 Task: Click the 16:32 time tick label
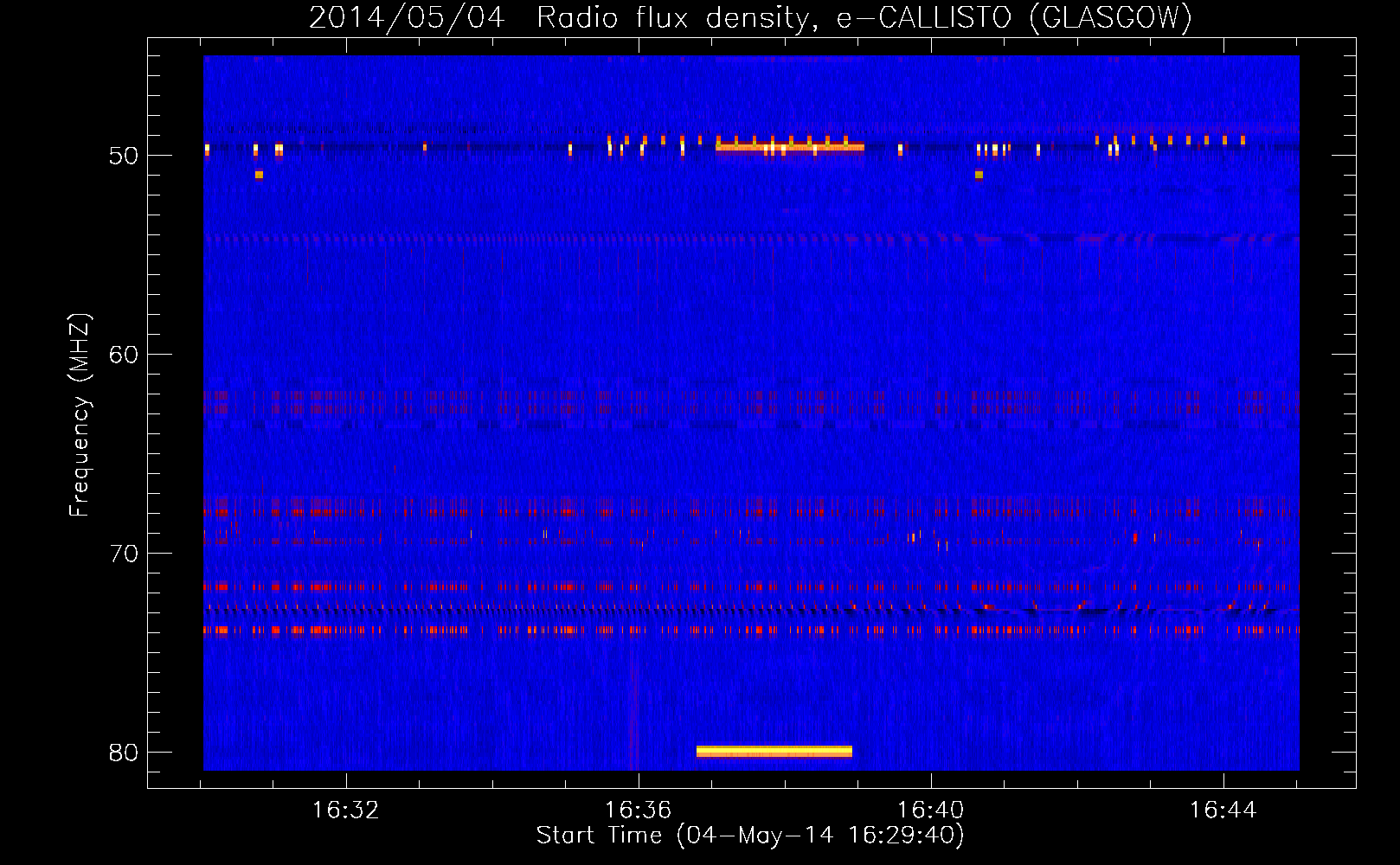click(346, 811)
